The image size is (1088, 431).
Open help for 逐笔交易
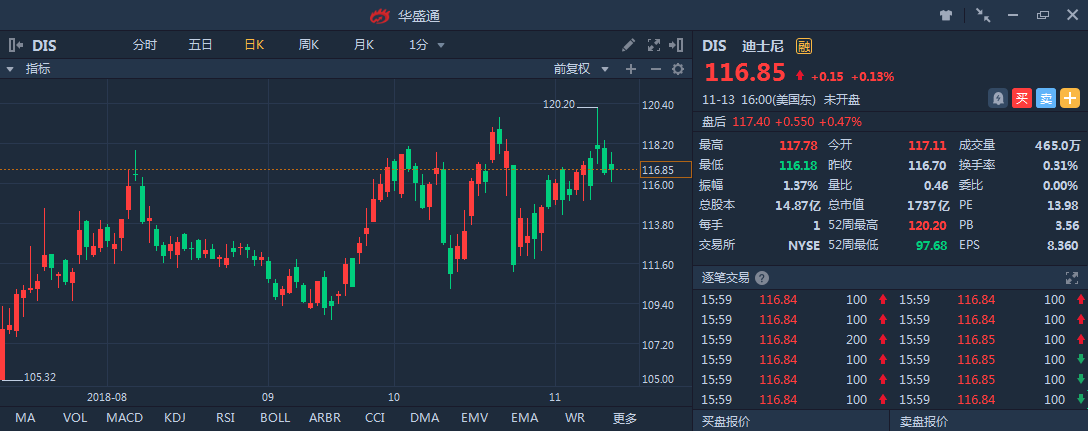(x=762, y=278)
